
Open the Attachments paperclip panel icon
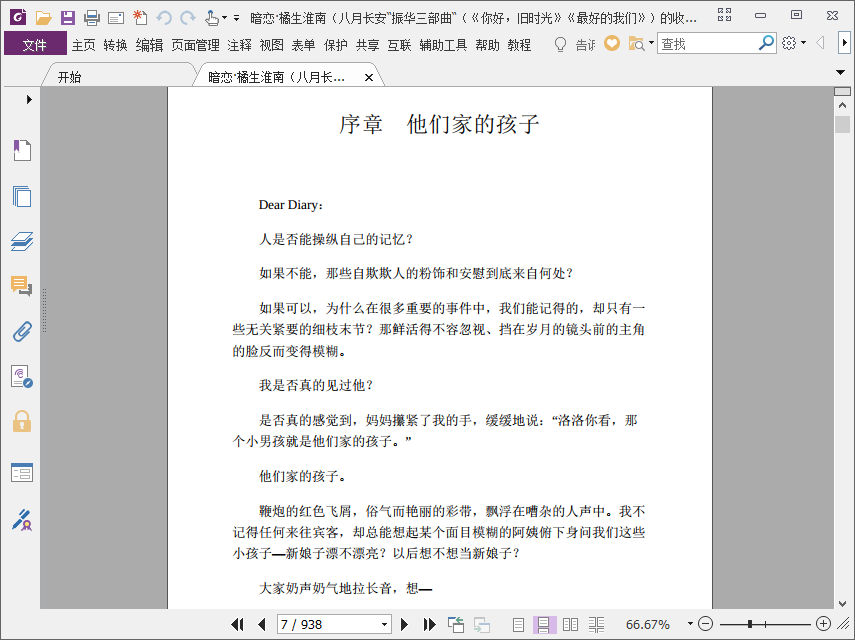coord(22,331)
